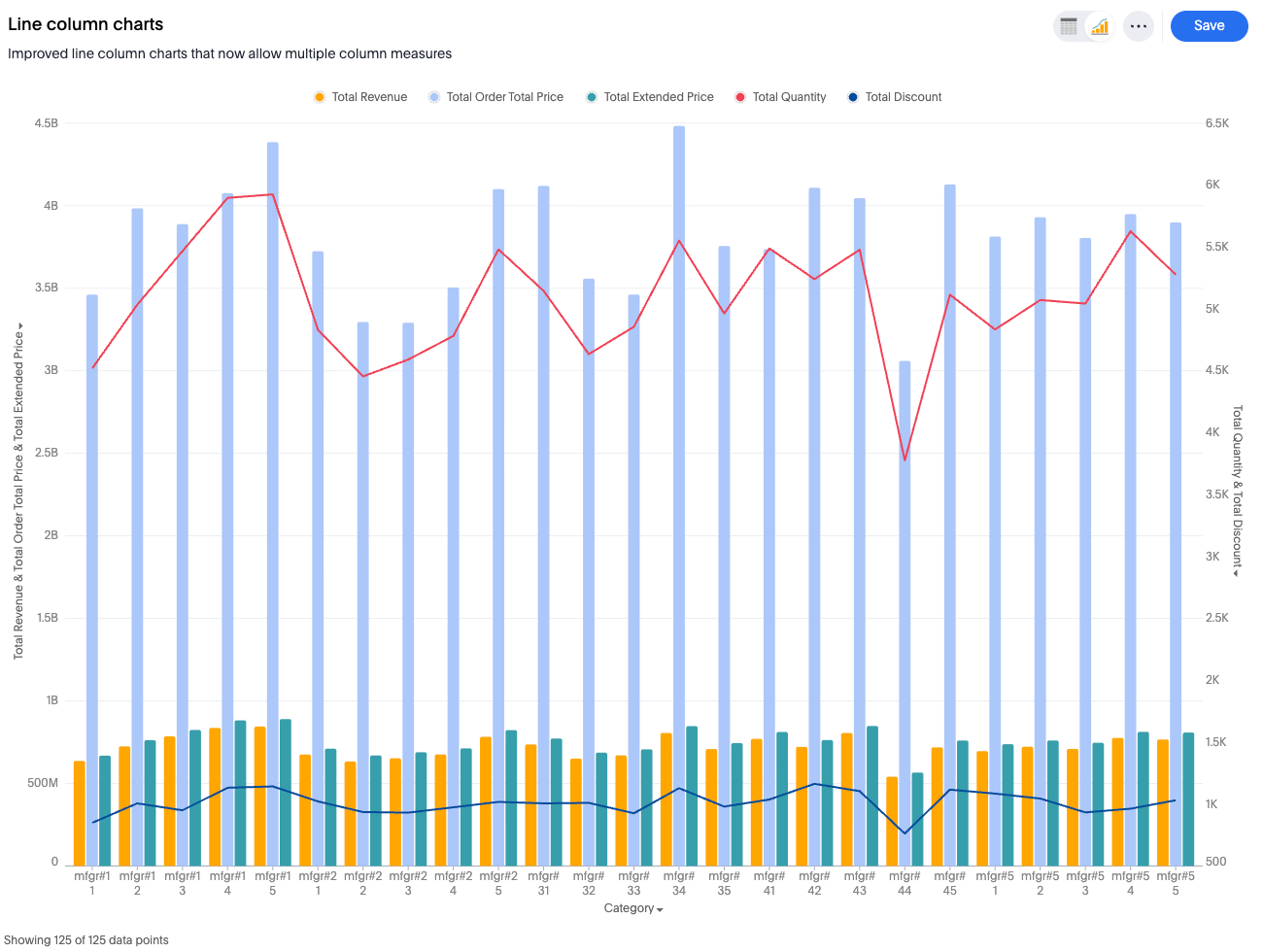Open the more options menu (three dots)
This screenshot has width=1263, height=952.
(x=1138, y=26)
